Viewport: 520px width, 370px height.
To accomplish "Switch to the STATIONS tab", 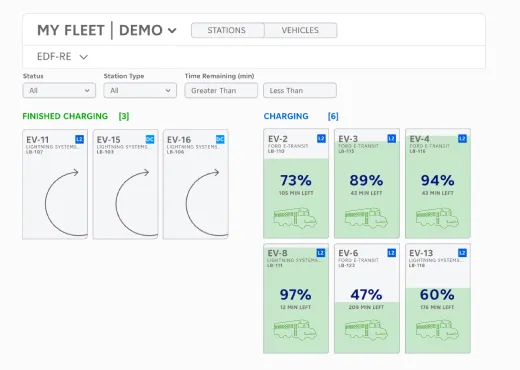I will tap(227, 30).
